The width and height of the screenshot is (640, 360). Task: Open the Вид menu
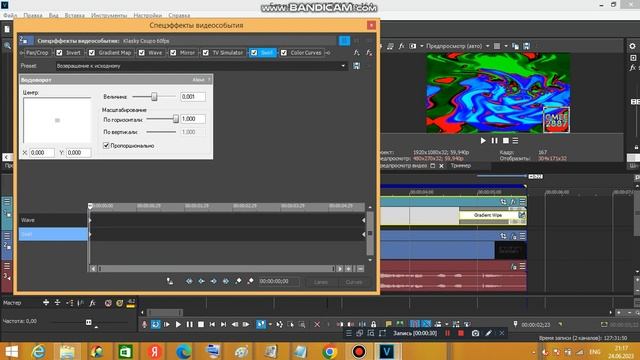[53, 16]
